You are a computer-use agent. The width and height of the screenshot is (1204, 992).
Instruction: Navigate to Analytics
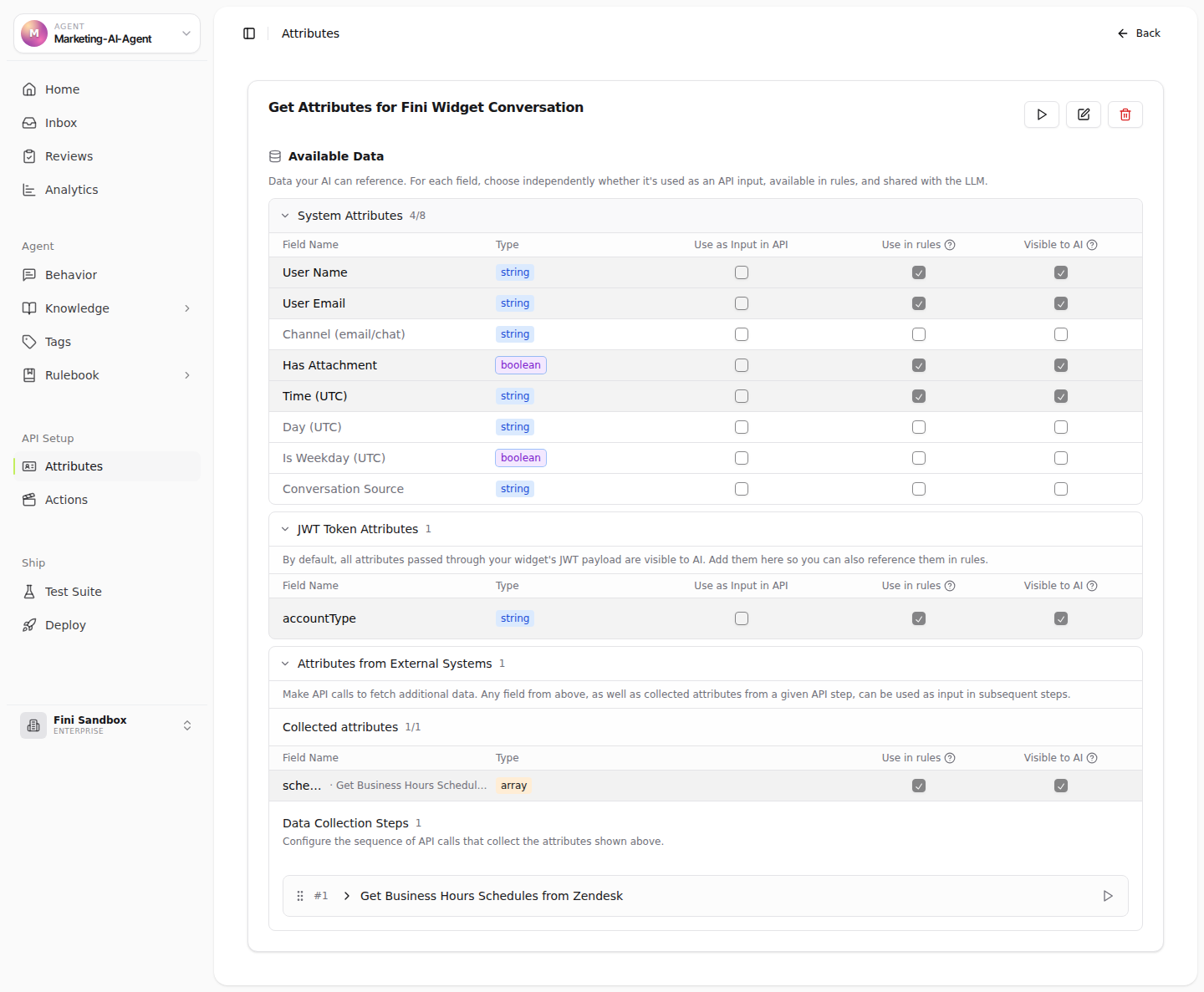tap(107, 190)
